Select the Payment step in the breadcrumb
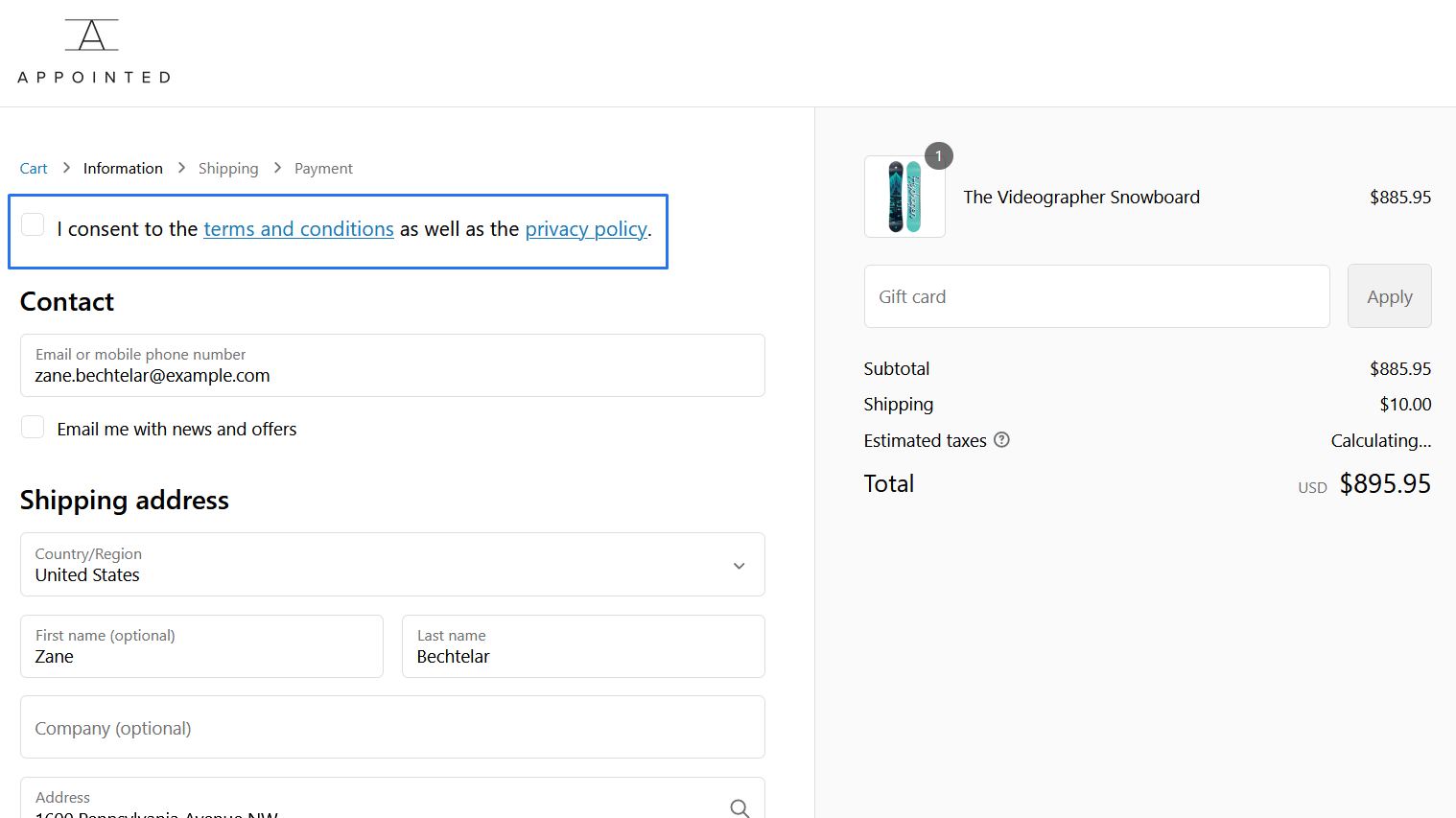This screenshot has height=818, width=1456. pos(323,168)
